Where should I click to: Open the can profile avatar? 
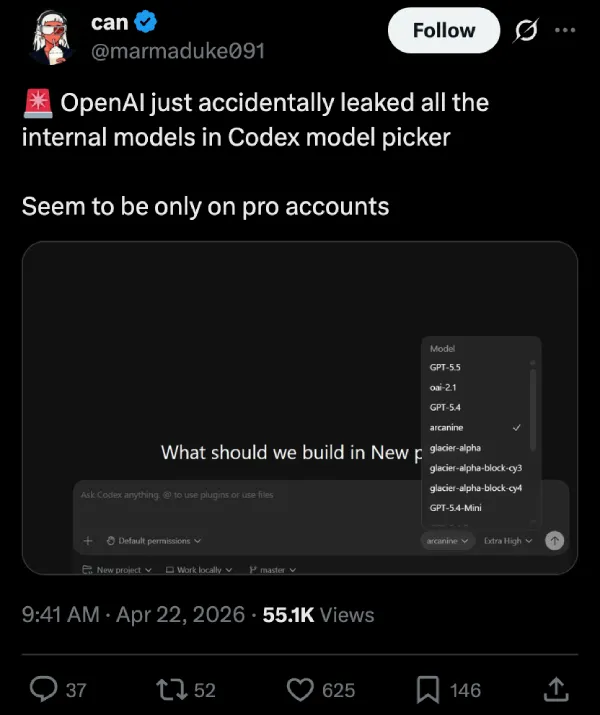[52, 37]
